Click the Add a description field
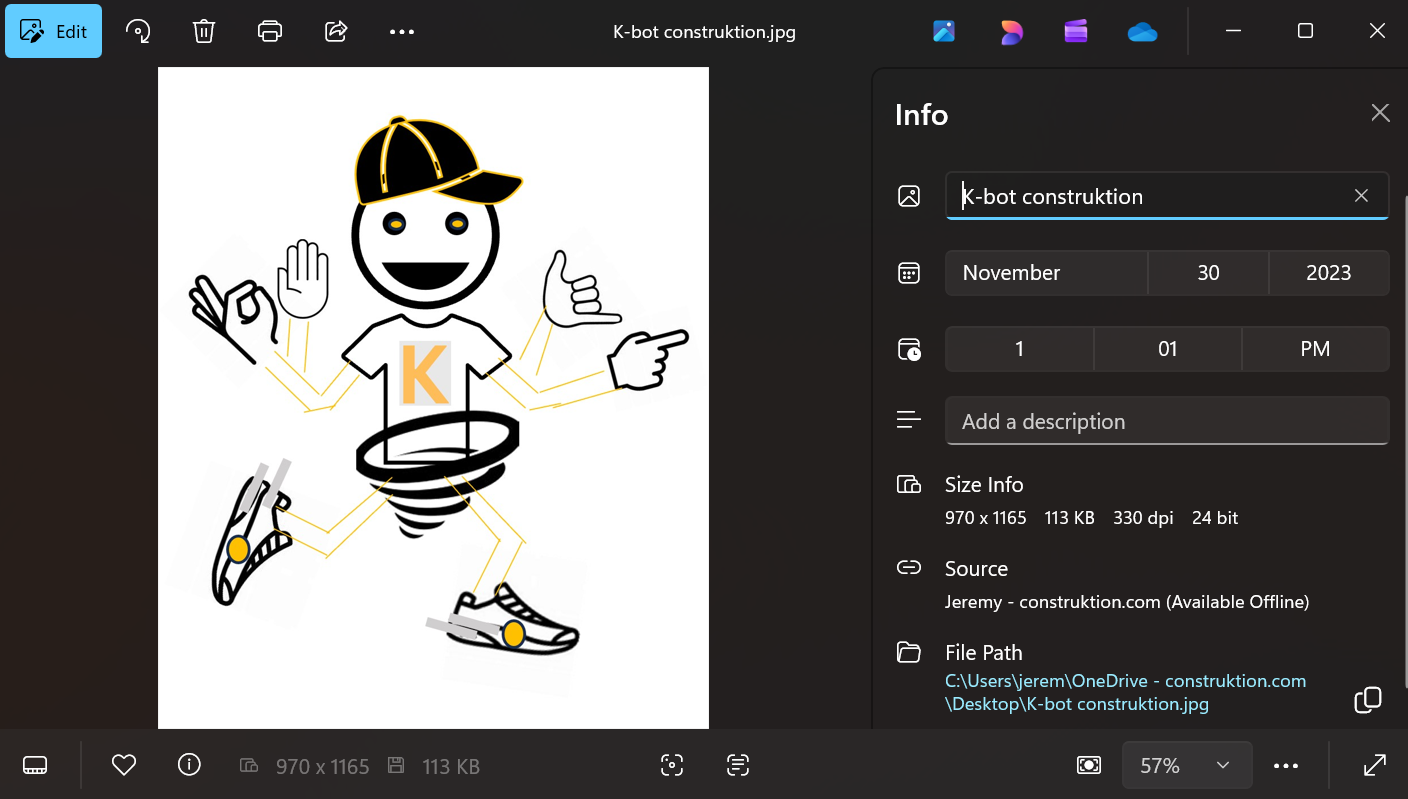 click(1167, 421)
